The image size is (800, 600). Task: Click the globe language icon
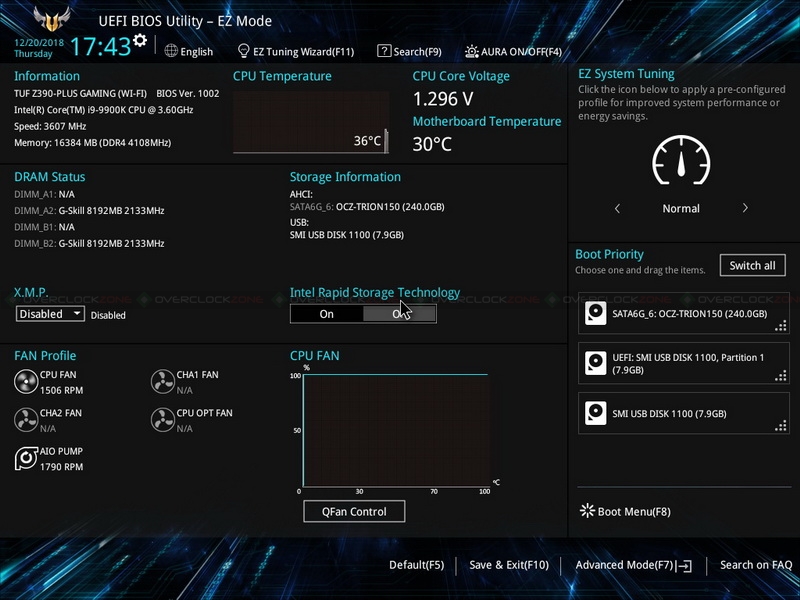[x=171, y=51]
